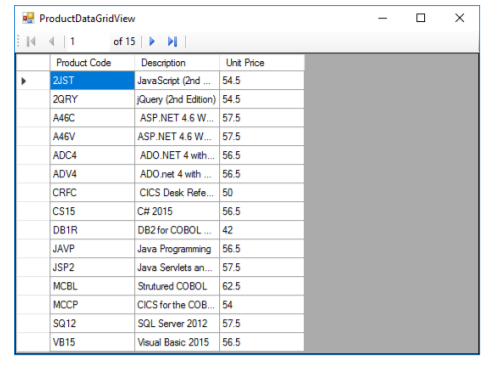Move to the previous record

pyautogui.click(x=51, y=42)
